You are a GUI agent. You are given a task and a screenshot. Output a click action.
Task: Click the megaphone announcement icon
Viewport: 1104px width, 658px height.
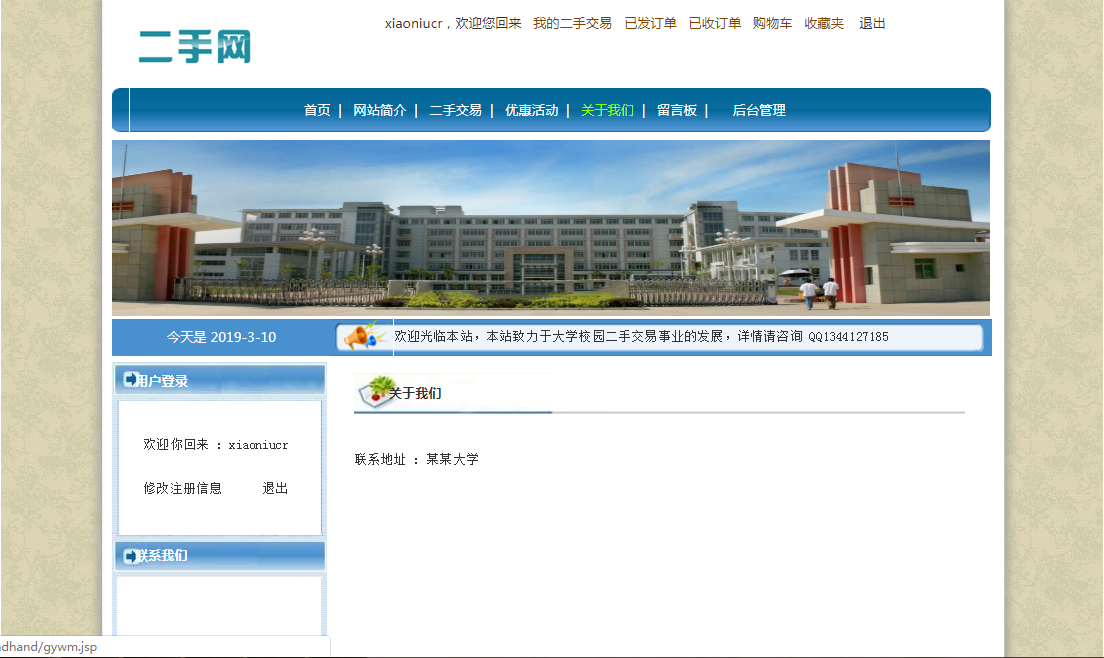(x=362, y=336)
